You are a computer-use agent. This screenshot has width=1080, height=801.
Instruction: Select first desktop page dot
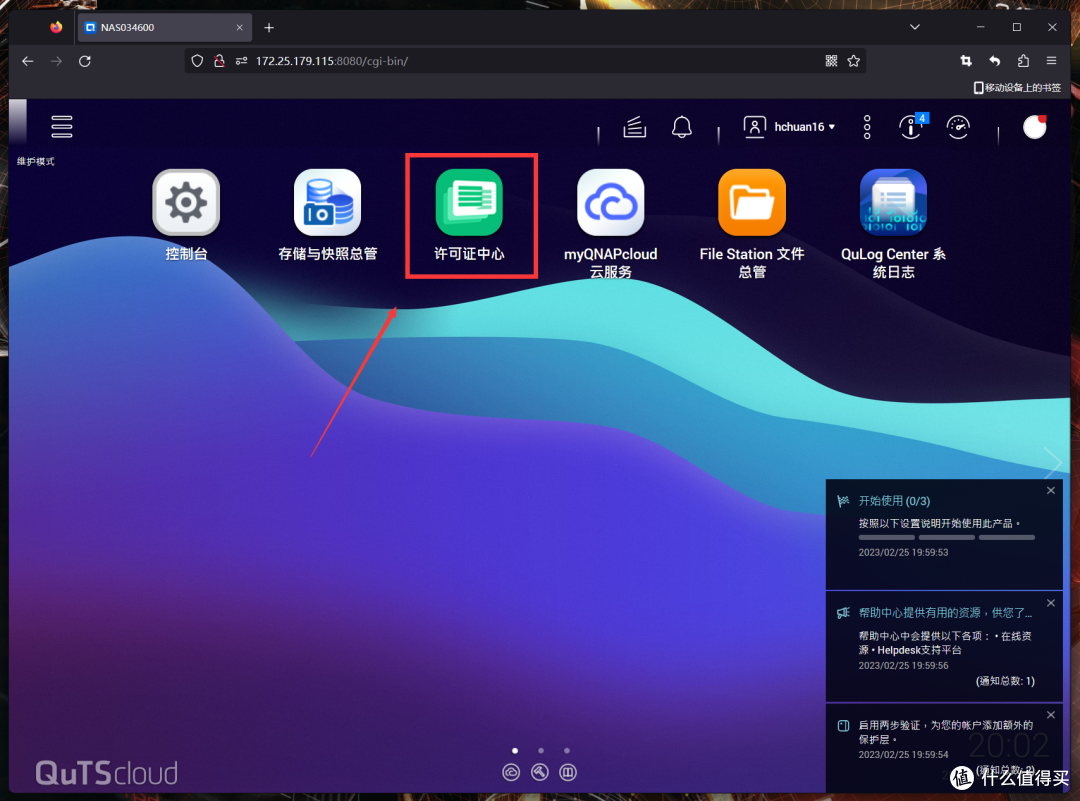[x=515, y=751]
